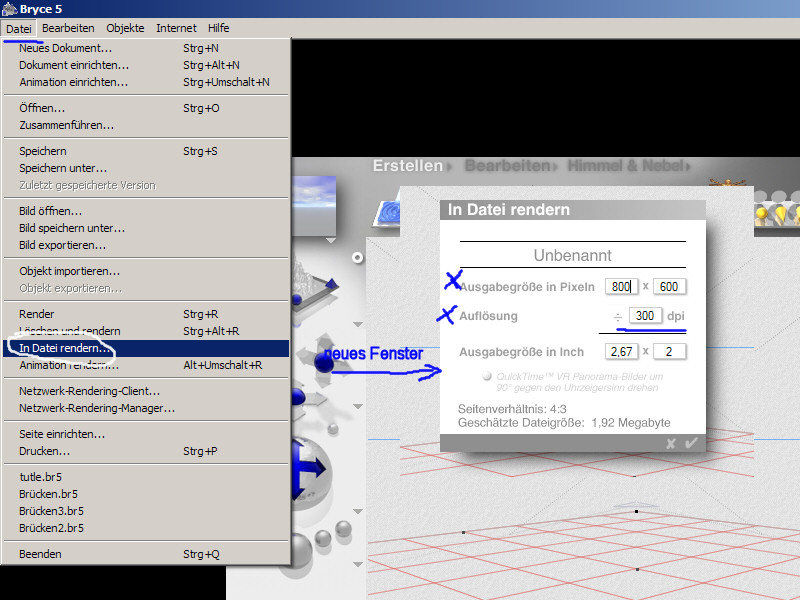This screenshot has height=600, width=800.
Task: Confirm render dialog with the checkmark icon
Action: tap(691, 443)
